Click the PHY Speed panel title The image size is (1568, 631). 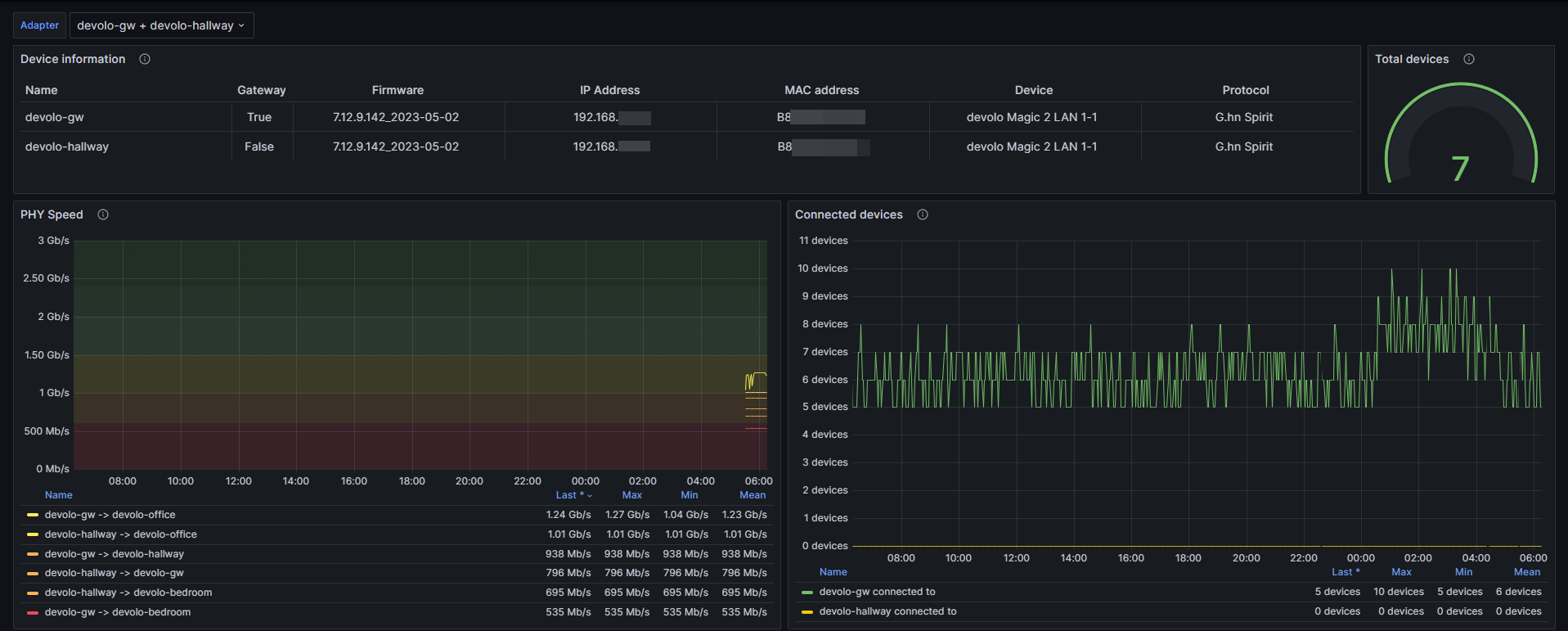point(52,214)
